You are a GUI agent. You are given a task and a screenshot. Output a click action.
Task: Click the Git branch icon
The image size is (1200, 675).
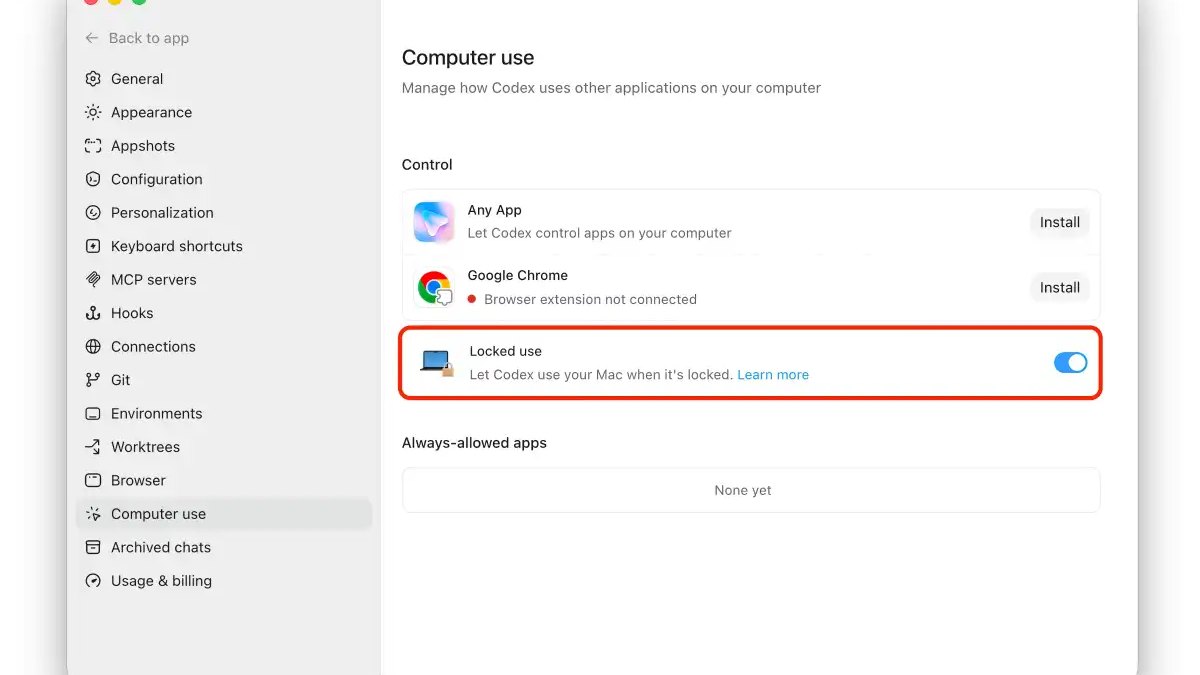coord(93,380)
